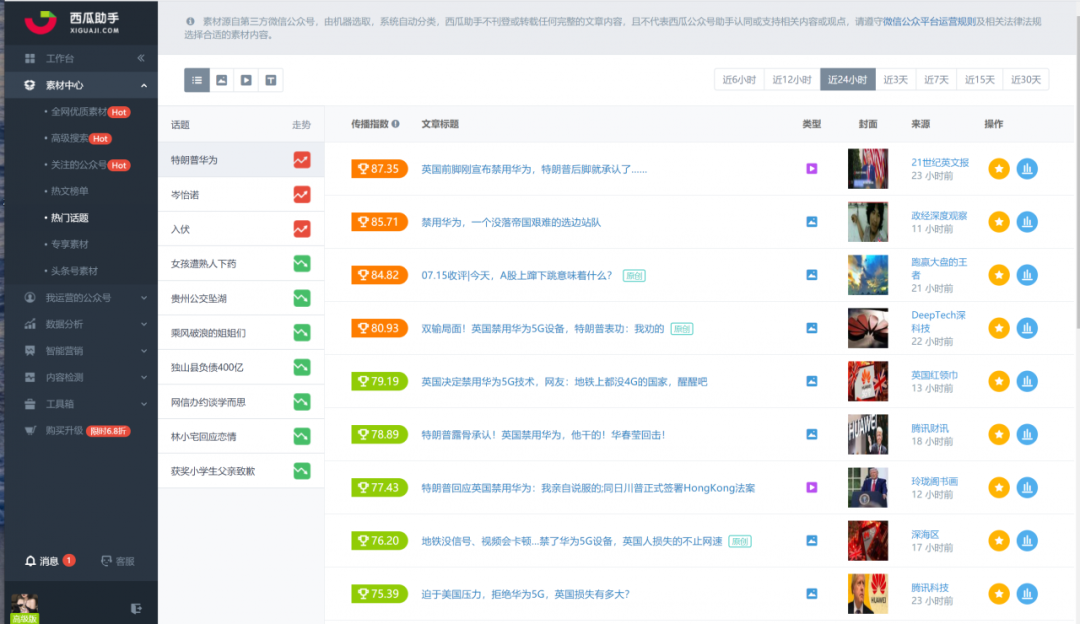Select topic 乘风破浪的姐姐们
The width and height of the screenshot is (1080, 624).
[x=208, y=333]
